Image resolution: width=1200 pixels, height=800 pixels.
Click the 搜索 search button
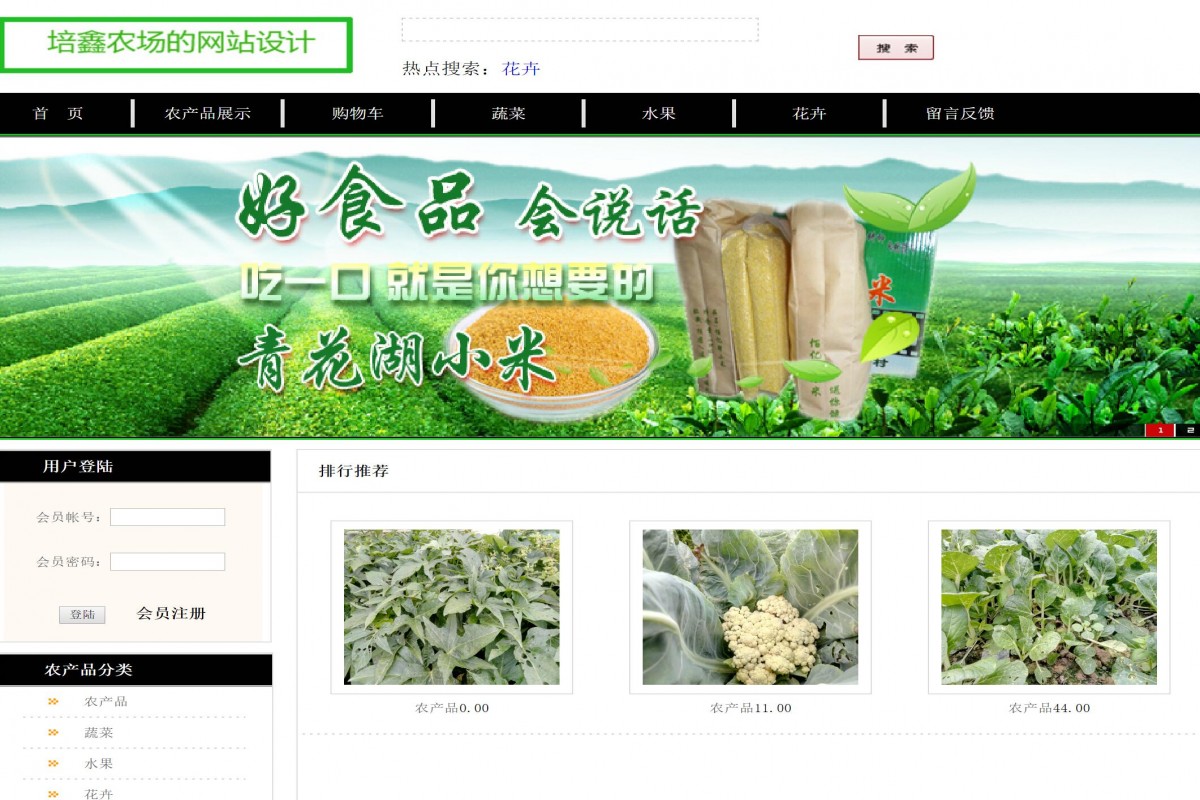click(x=895, y=47)
